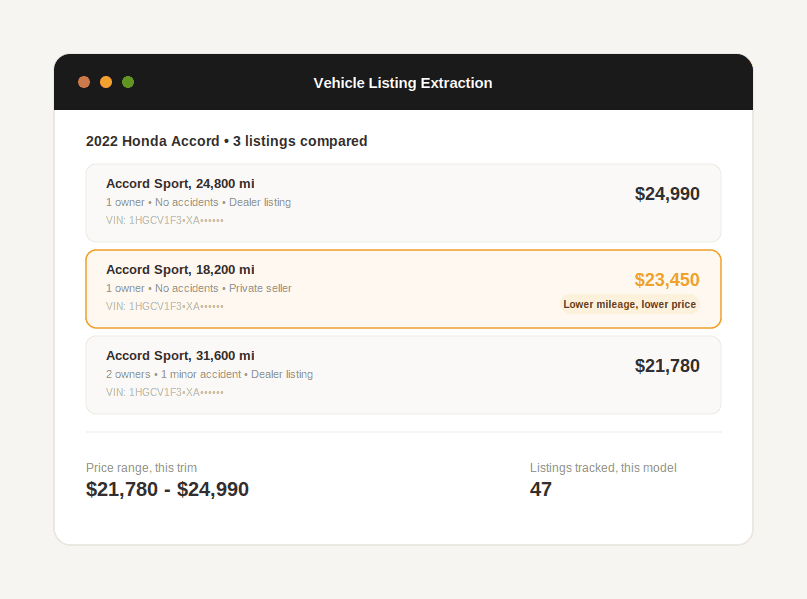
Task: Select the Accord Sport 18,200 mi listing title
Action: pyautogui.click(x=180, y=270)
